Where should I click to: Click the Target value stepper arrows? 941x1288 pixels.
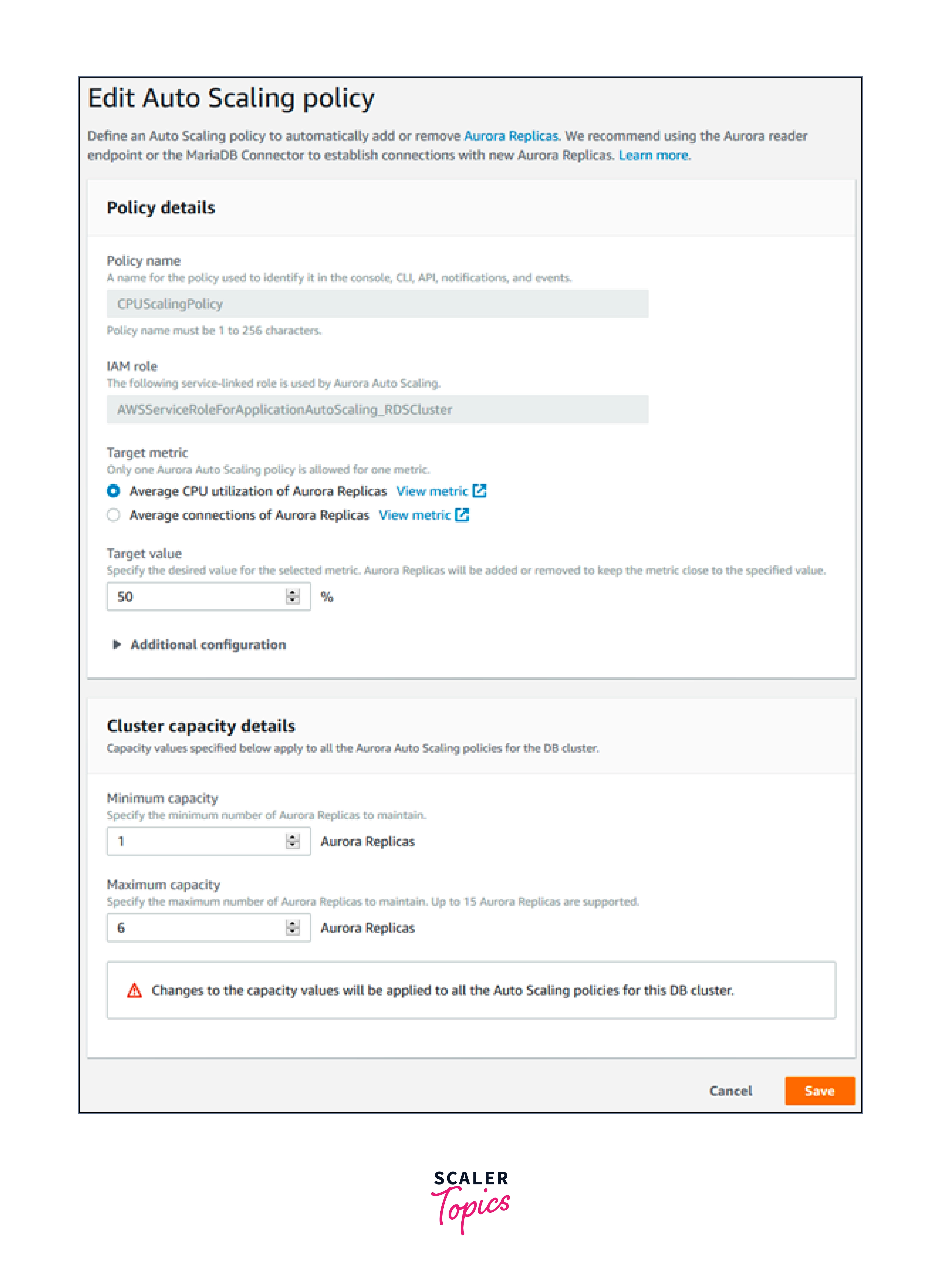[293, 597]
